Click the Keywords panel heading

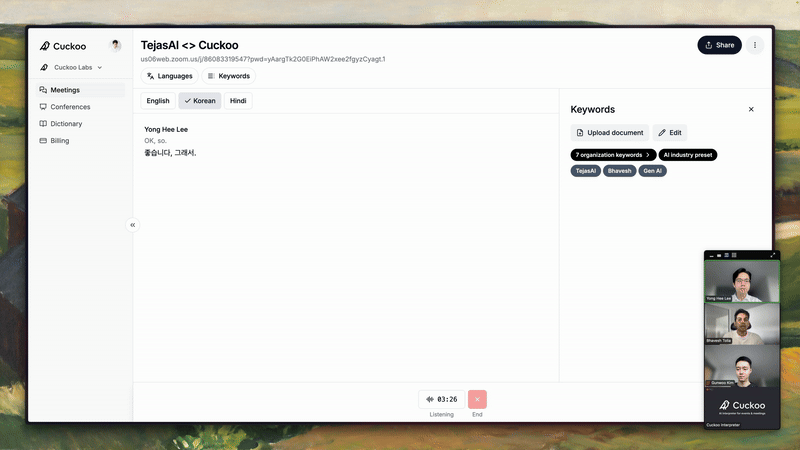tap(592, 109)
